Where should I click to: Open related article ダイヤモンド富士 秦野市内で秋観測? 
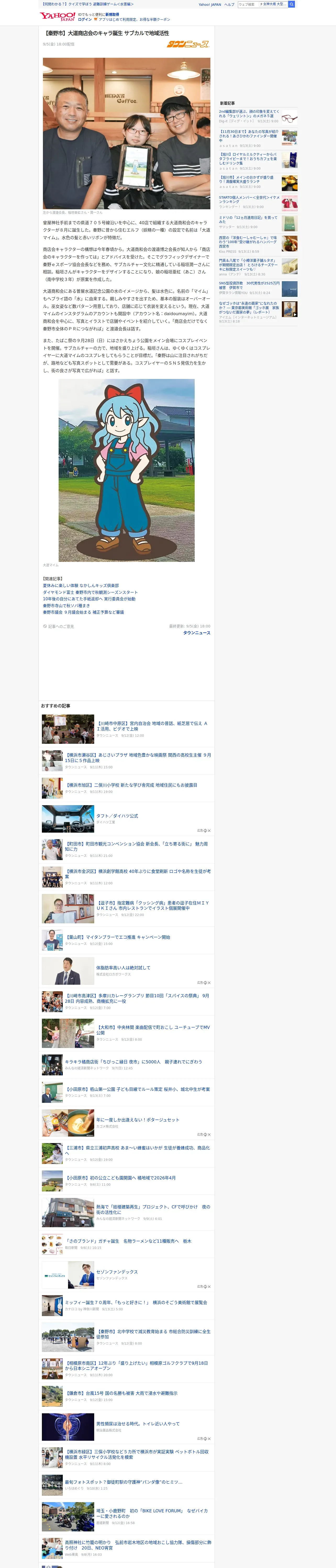click(x=90, y=592)
